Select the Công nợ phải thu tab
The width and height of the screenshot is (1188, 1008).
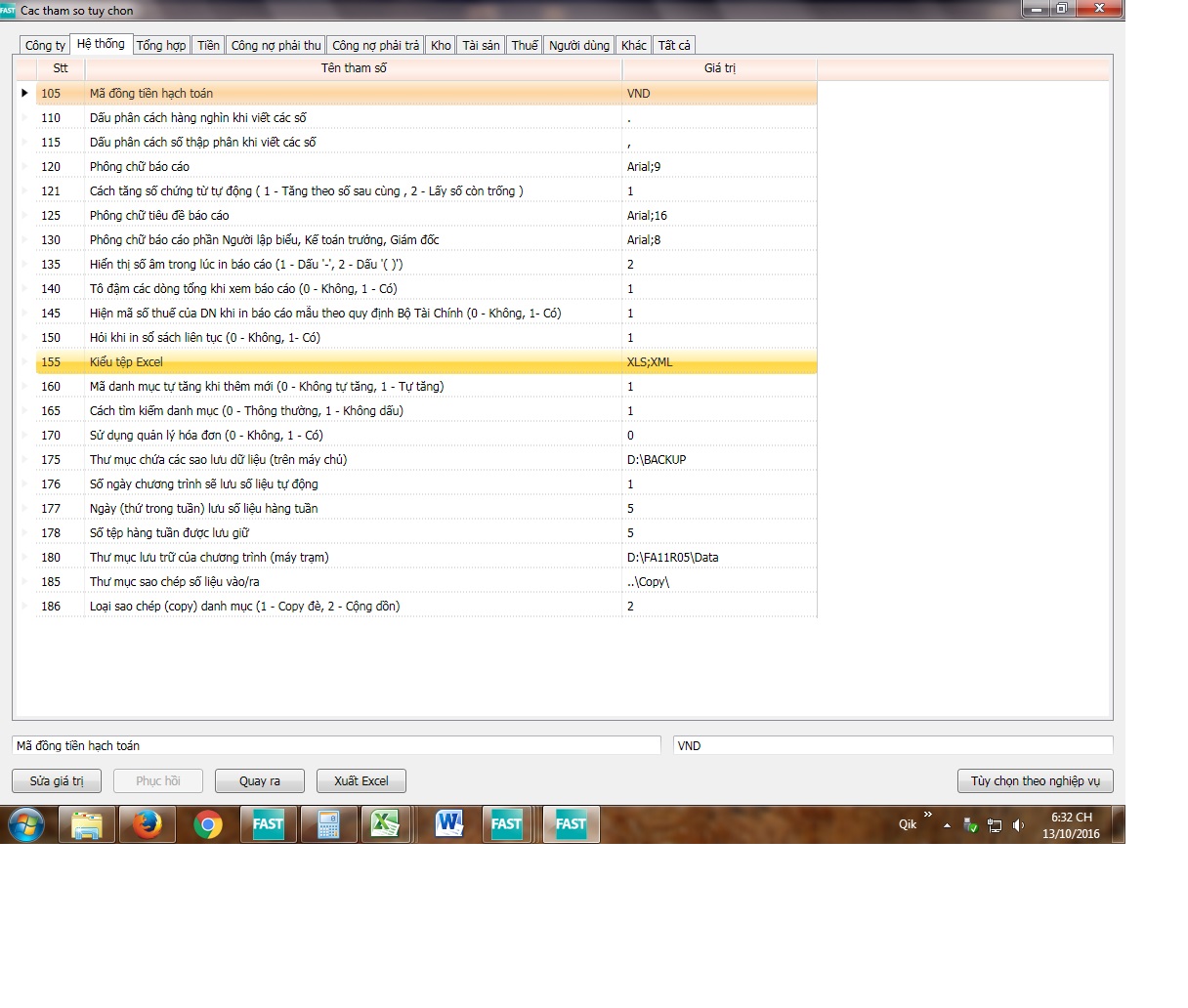coord(276,46)
